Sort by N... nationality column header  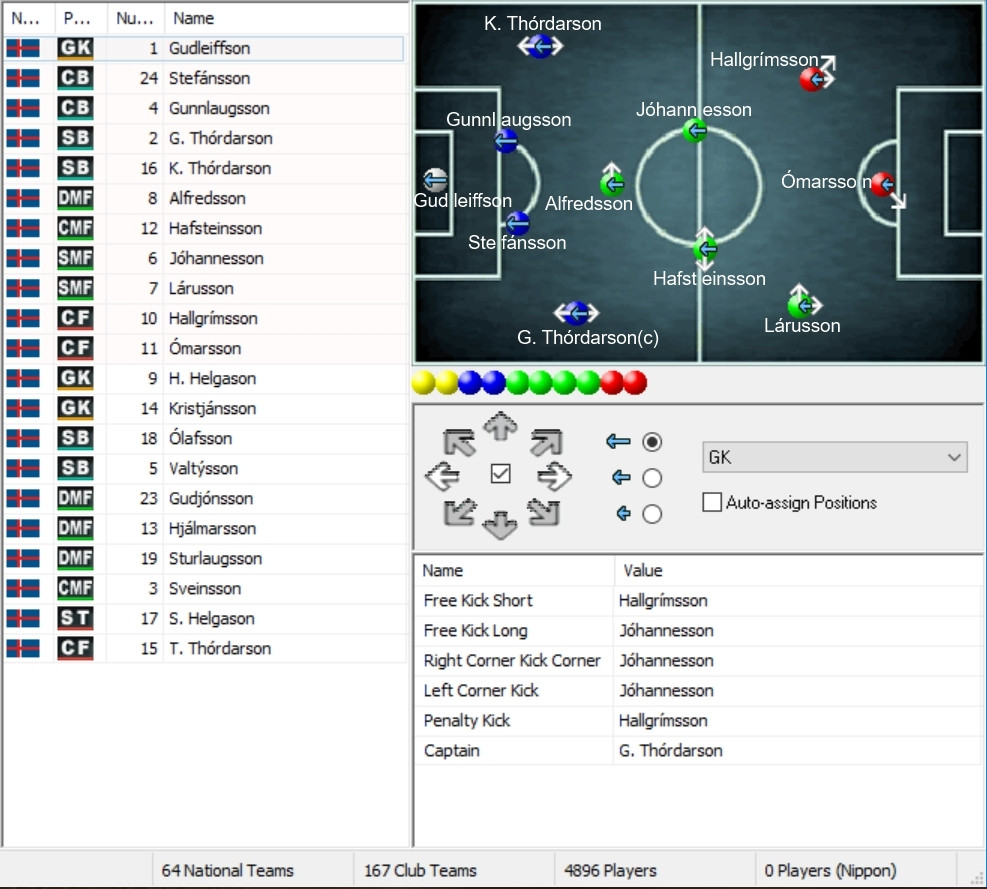(28, 18)
